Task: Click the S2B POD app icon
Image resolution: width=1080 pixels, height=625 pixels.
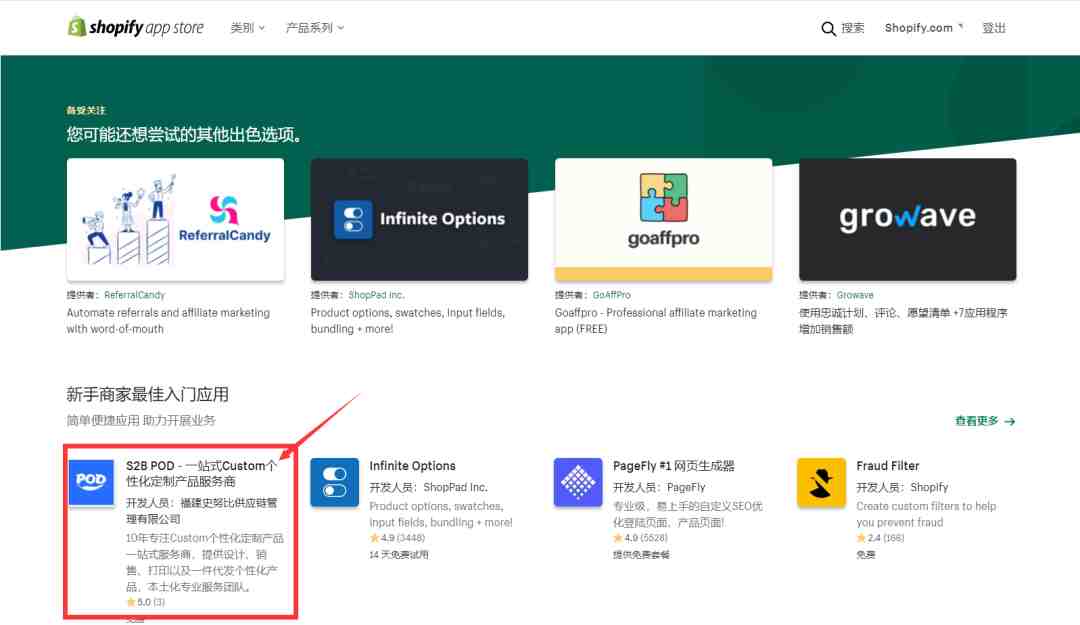Action: click(x=91, y=482)
